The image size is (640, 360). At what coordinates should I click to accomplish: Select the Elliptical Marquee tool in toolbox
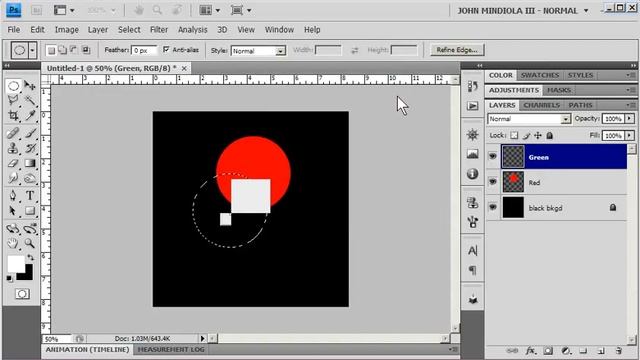13,86
